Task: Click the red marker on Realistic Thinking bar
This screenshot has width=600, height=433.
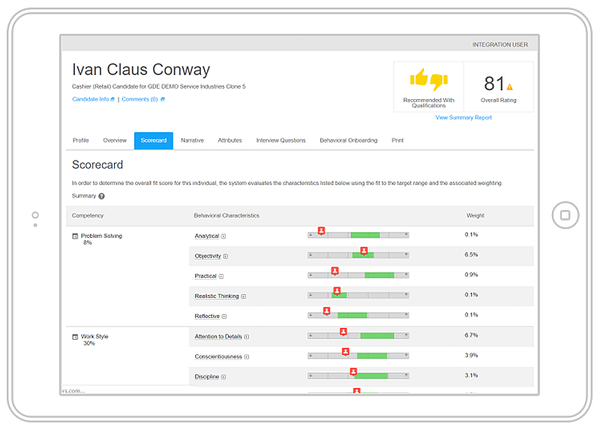Action: 337,291
